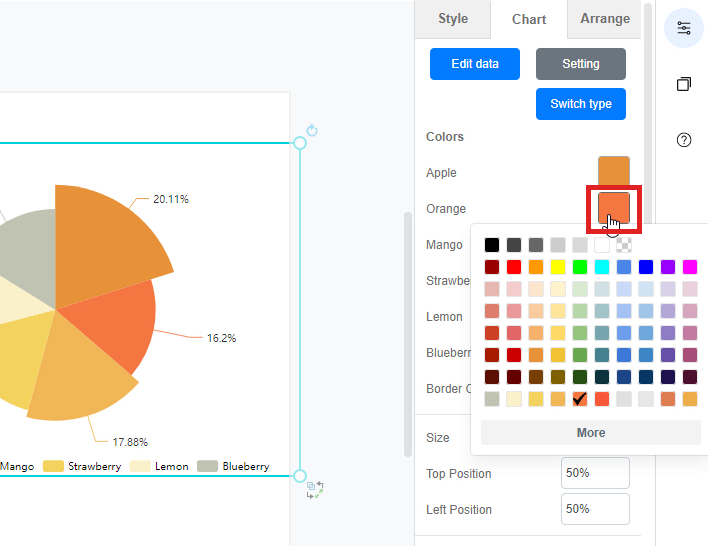Click the Left Position input field
Viewport: 708px width, 546px height.
[595, 509]
